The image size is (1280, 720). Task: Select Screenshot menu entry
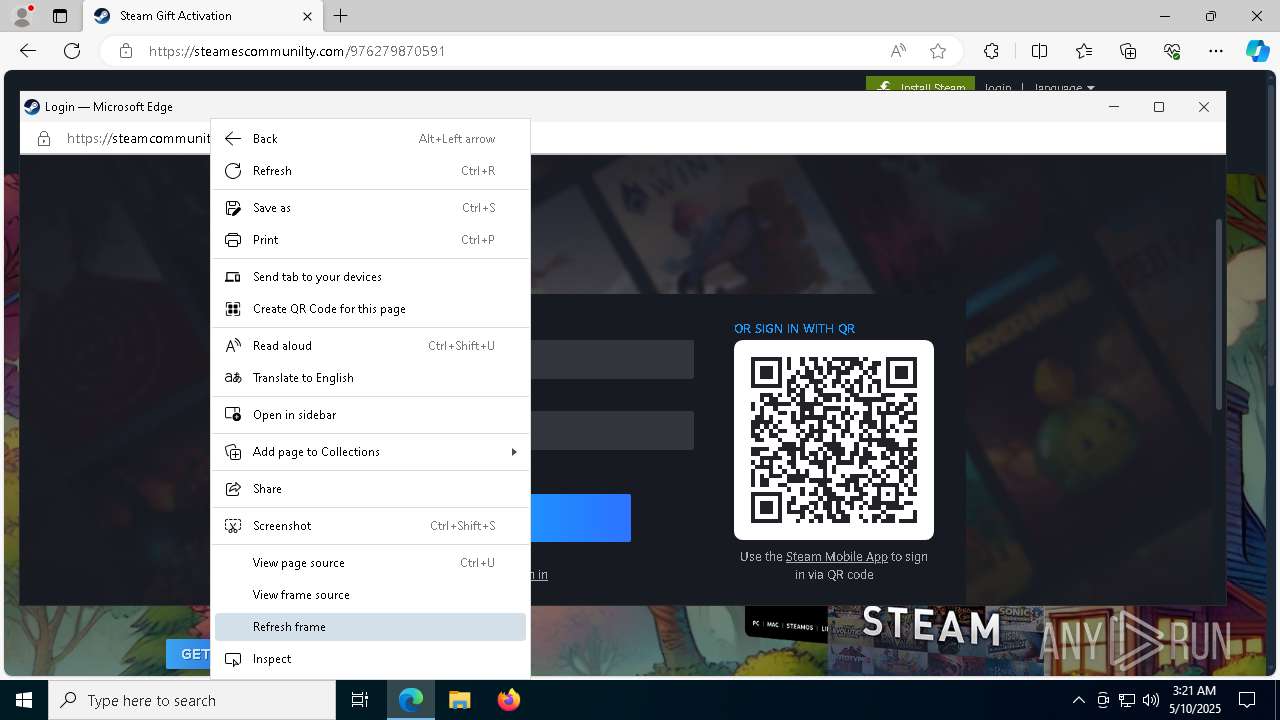(370, 526)
